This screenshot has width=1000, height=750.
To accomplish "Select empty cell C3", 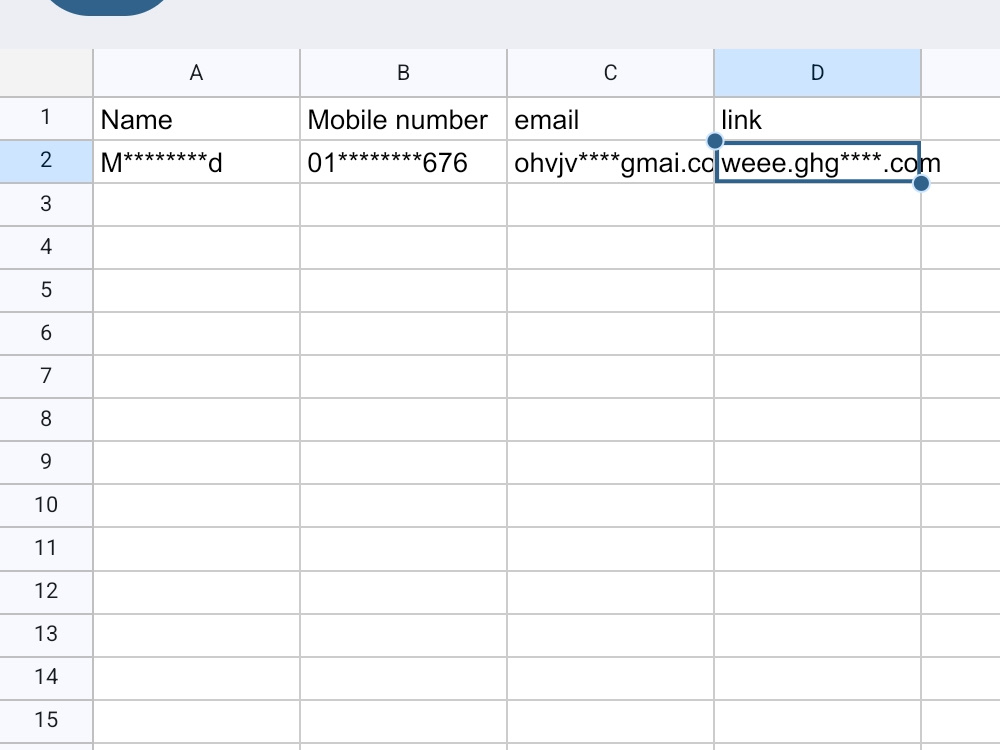I will tap(610, 204).
